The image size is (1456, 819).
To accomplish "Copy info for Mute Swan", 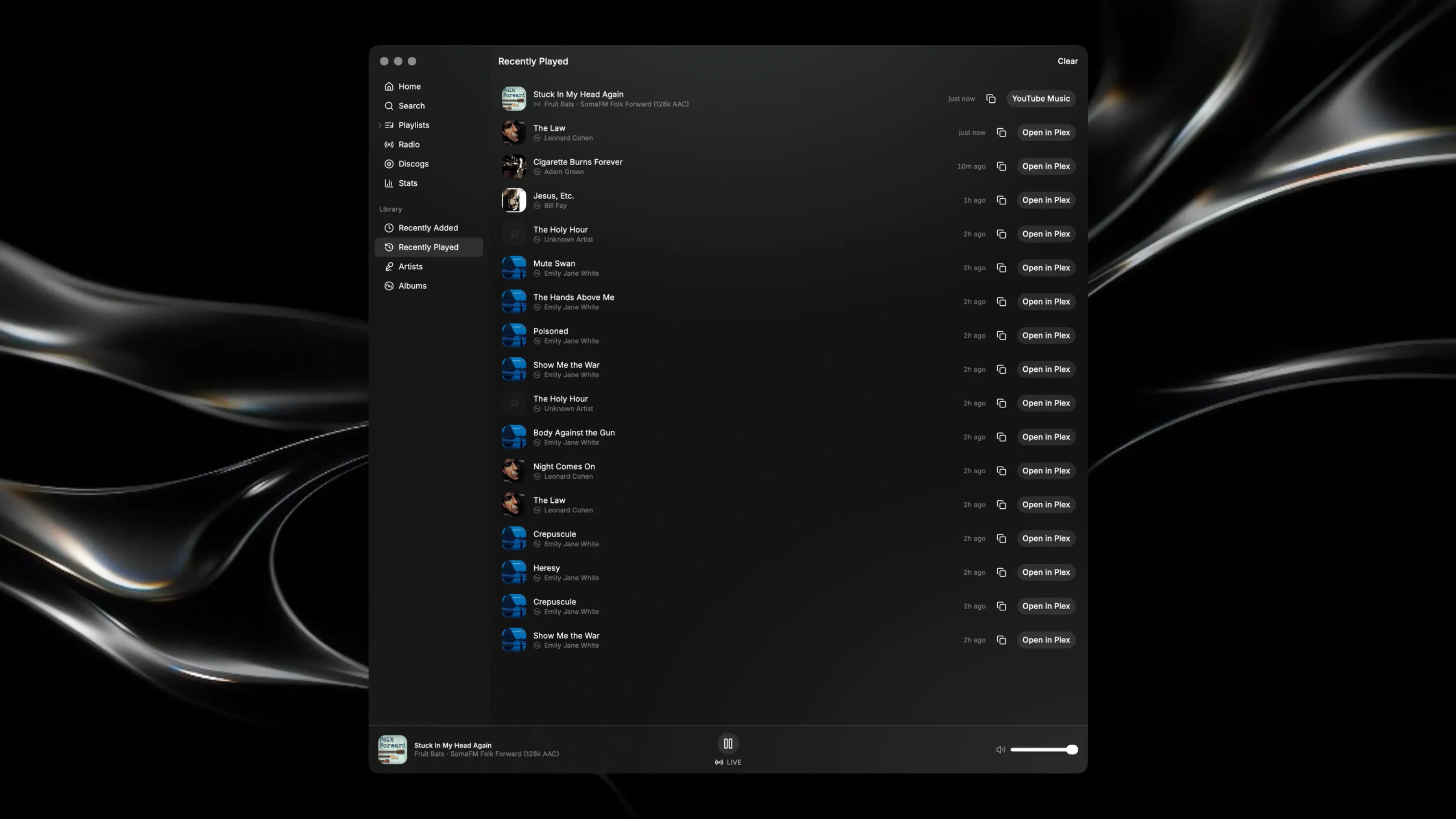I will point(1001,268).
